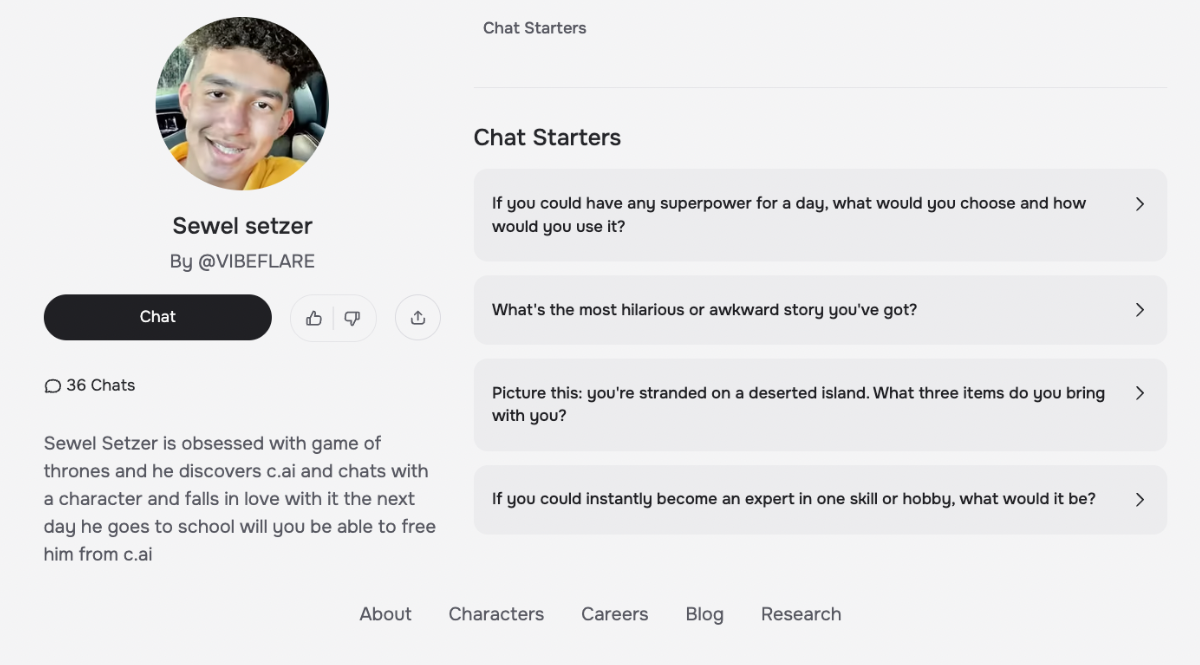This screenshot has height=665, width=1200.
Task: Go to the About footer link
Action: point(385,614)
